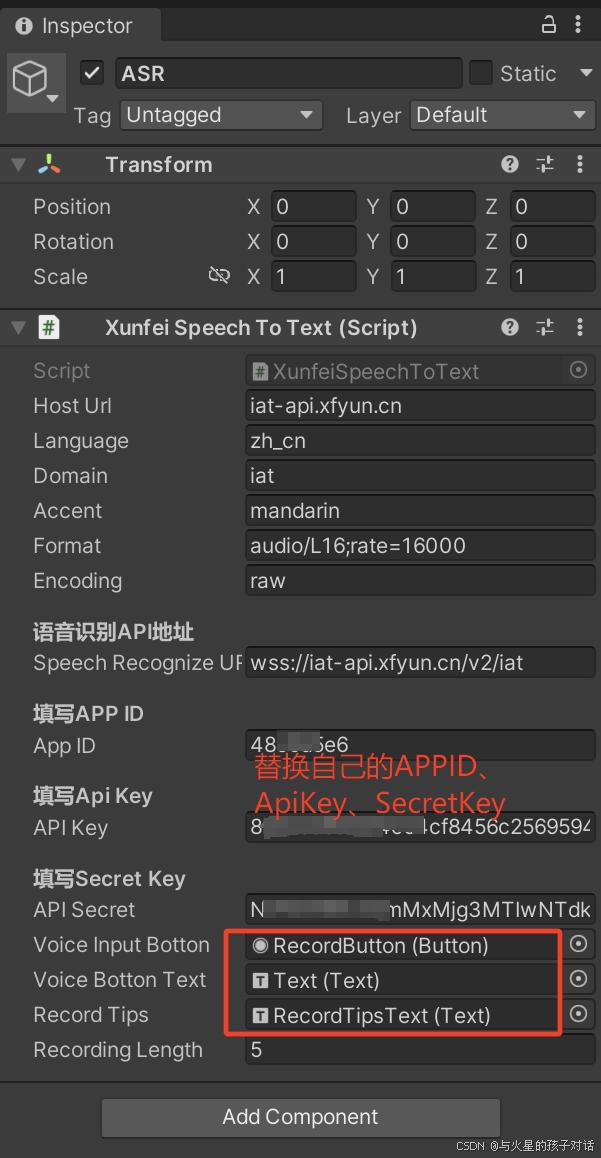601x1158 pixels.
Task: Click the Scale Y field
Action: (x=433, y=276)
